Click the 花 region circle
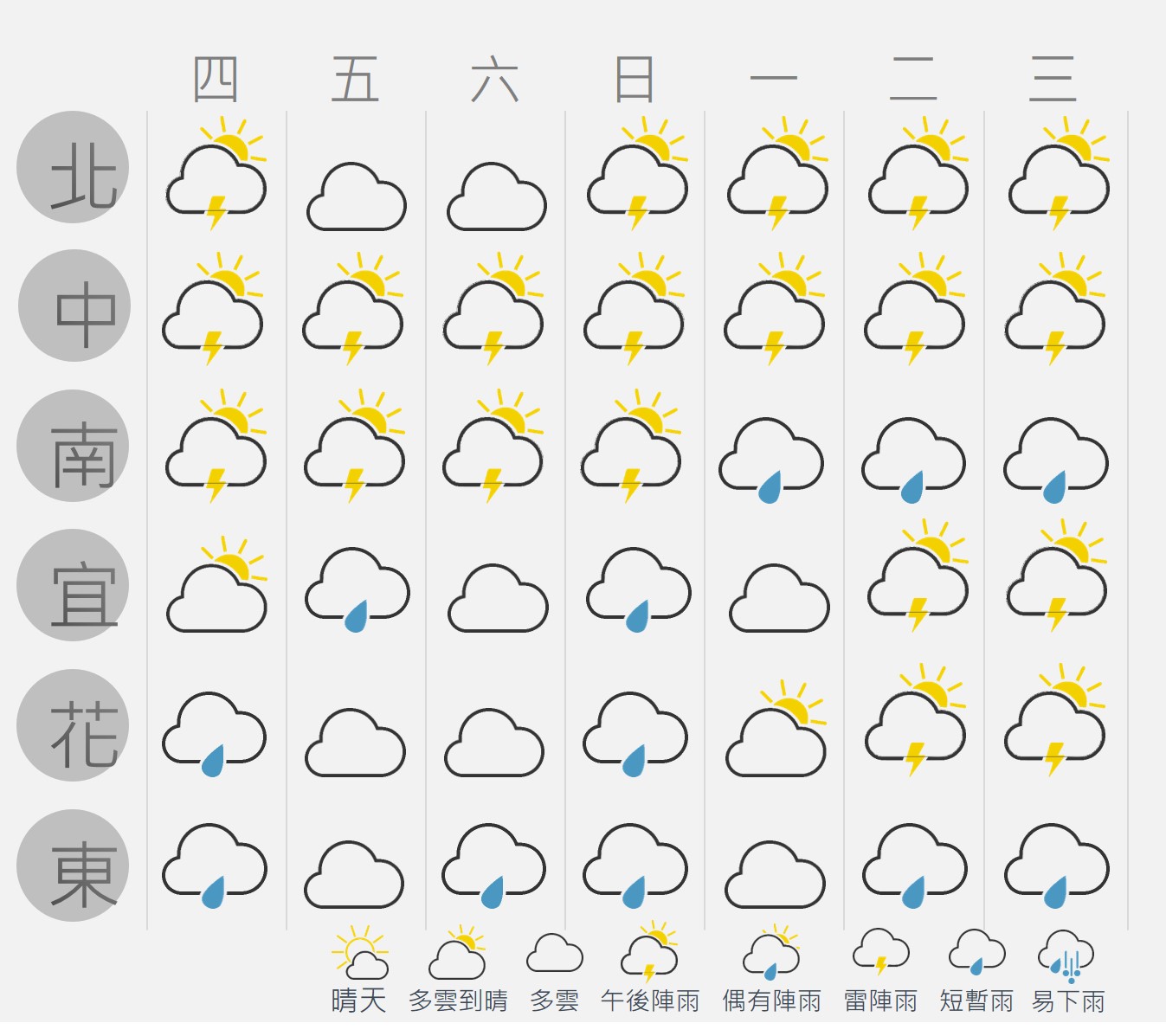Screen dimensions: 1166x1036 coord(73,725)
